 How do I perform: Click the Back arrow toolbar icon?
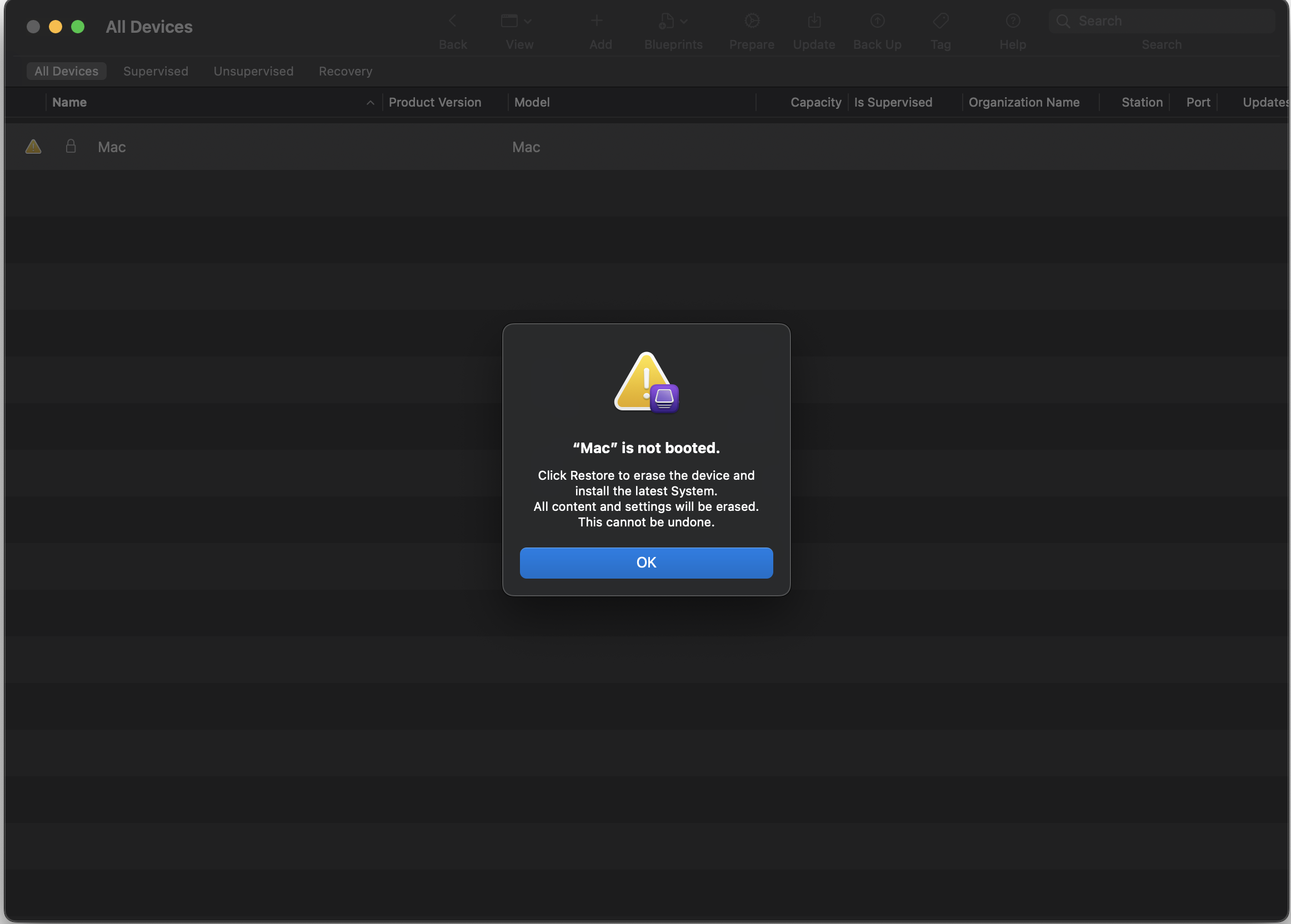click(453, 22)
